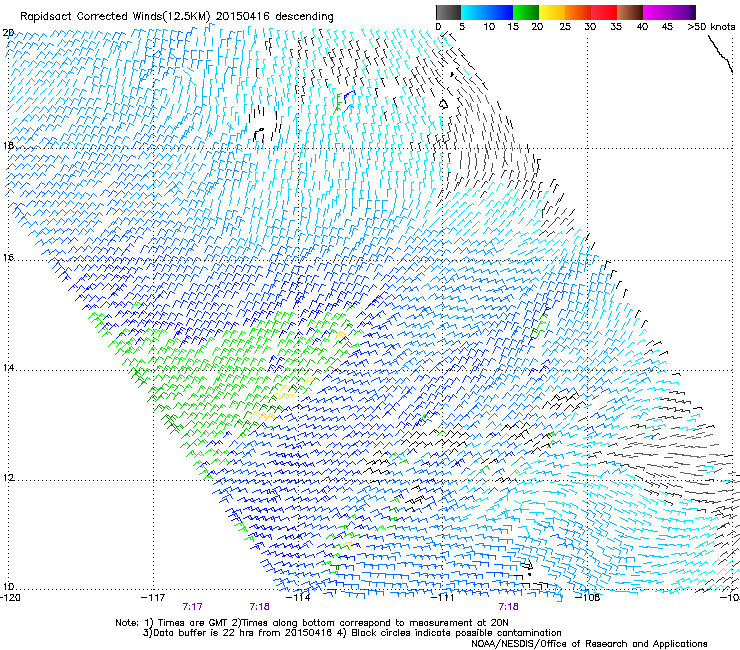
Task: Click the date text '20150416 descending'
Action: pyautogui.click(x=275, y=16)
